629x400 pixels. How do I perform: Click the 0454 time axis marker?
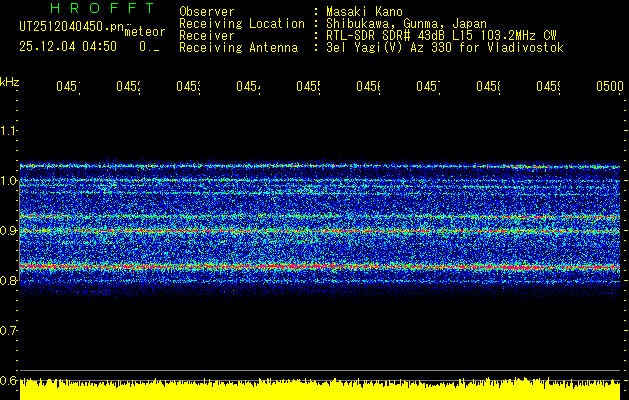(248, 86)
